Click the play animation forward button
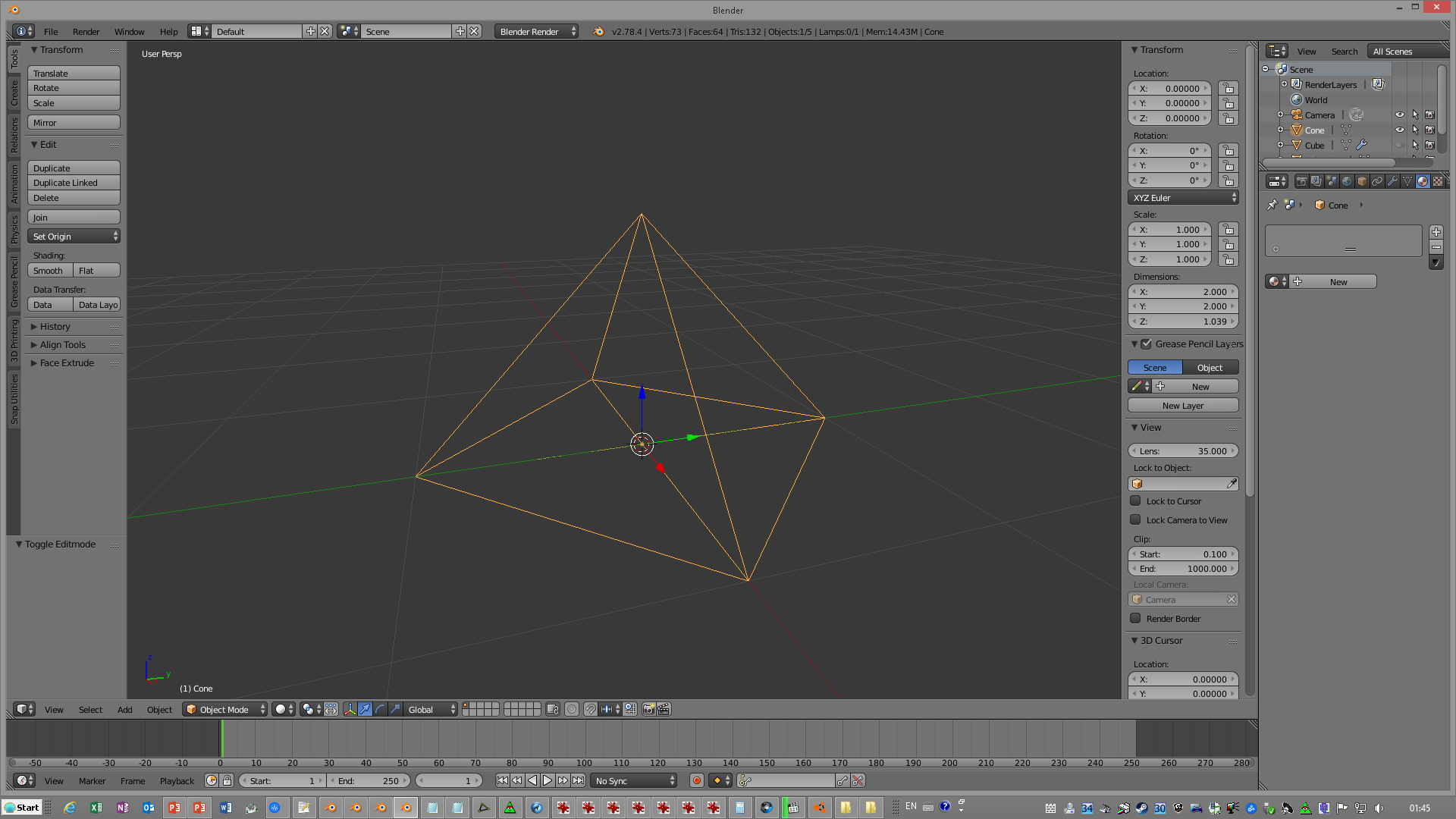Screen dimensions: 1456x819 548,780
